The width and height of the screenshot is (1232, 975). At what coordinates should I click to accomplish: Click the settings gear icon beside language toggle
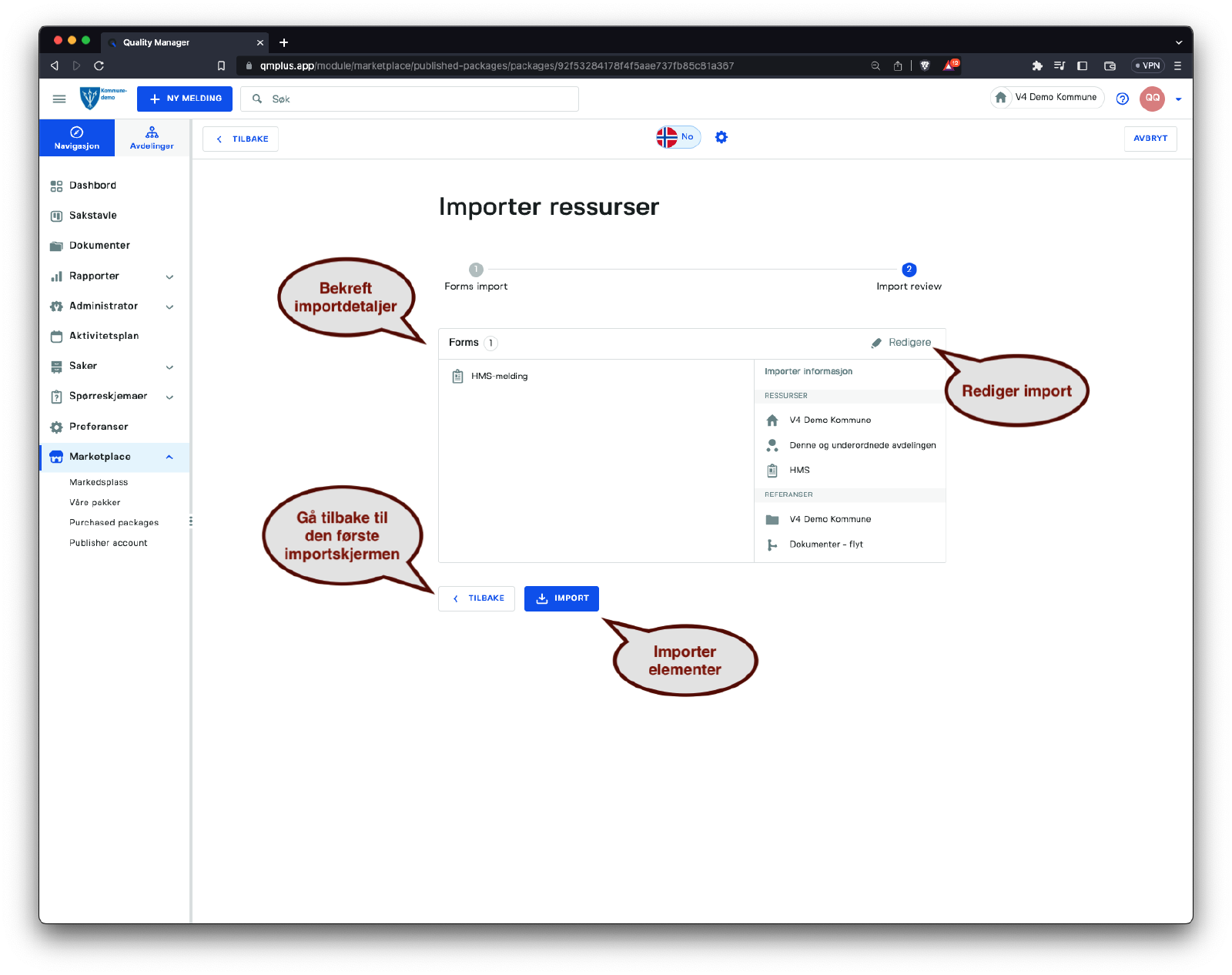(x=721, y=137)
